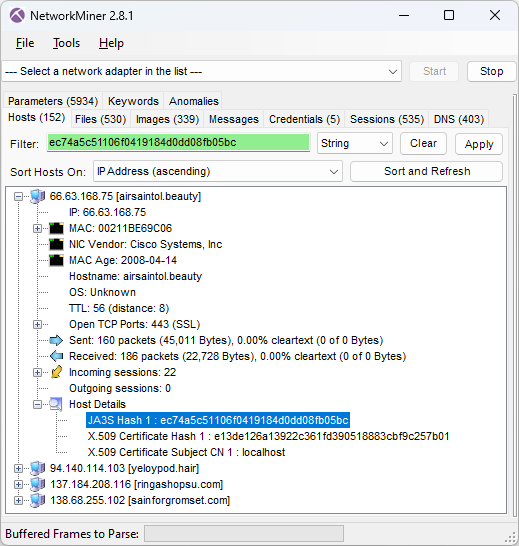Image resolution: width=519 pixels, height=546 pixels.
Task: Collapse the Host Details node
Action: 37,405
